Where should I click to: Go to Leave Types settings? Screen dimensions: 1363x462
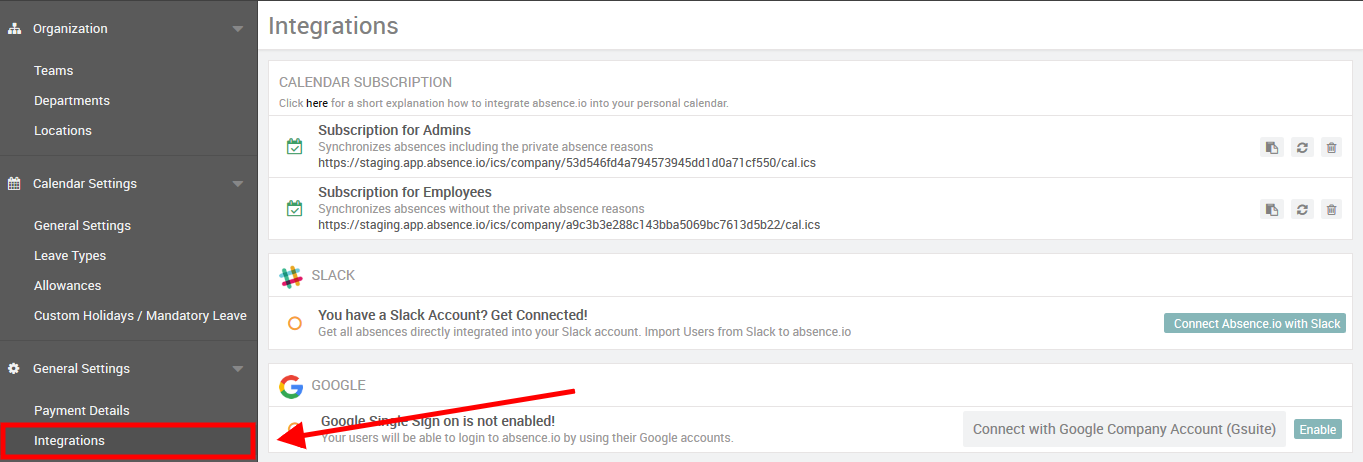click(70, 256)
